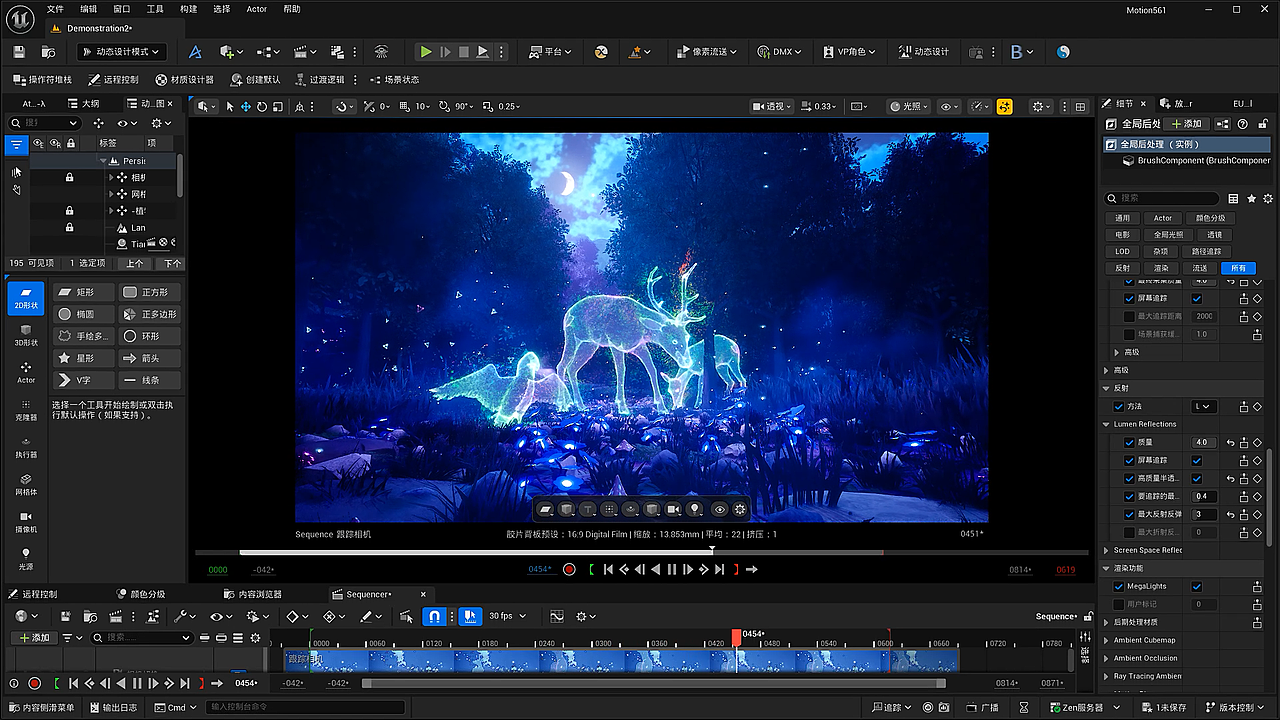1280x720 pixels.
Task: Open the 平台 platforms dropdown
Action: pyautogui.click(x=552, y=52)
